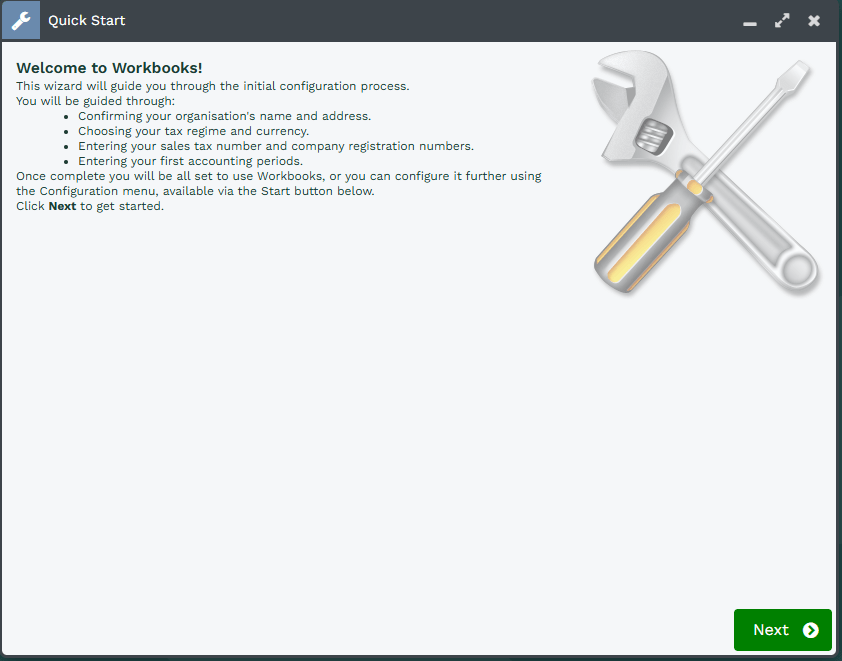
Task: Select the first accounting periods bullet
Action: [191, 161]
